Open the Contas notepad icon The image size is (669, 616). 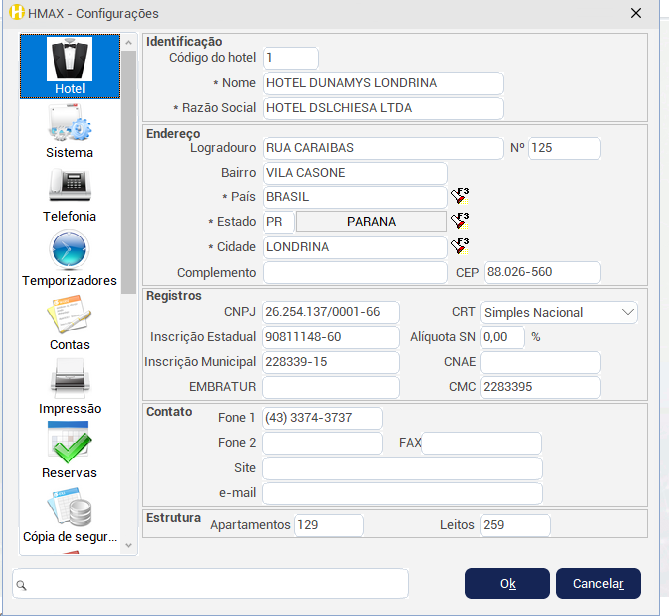click(x=70, y=316)
